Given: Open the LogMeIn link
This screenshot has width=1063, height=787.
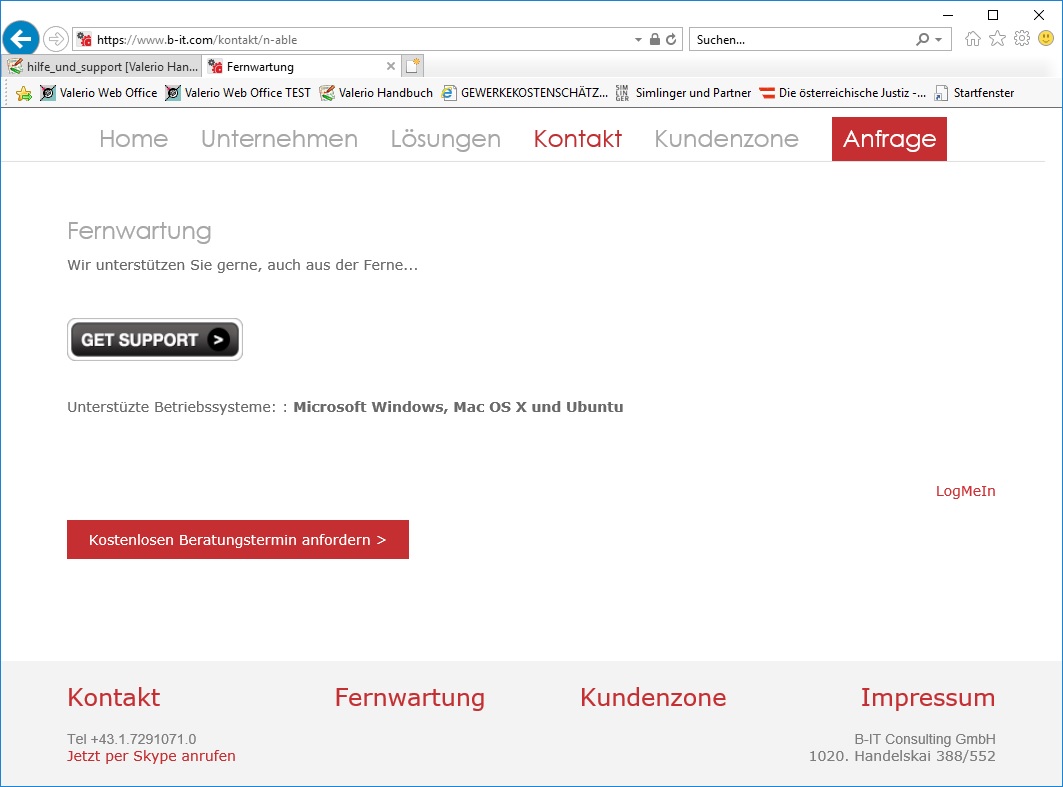Looking at the screenshot, I should (x=965, y=491).
